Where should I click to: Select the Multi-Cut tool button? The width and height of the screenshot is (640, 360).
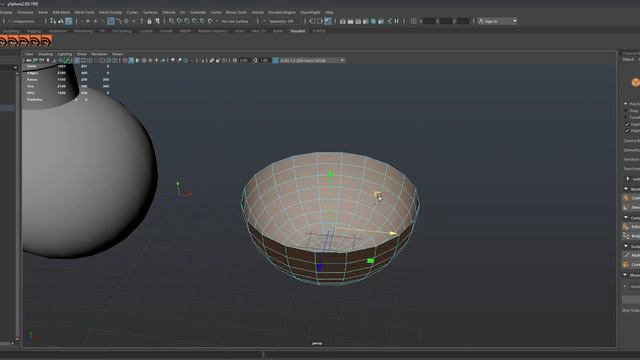[x=631, y=255]
